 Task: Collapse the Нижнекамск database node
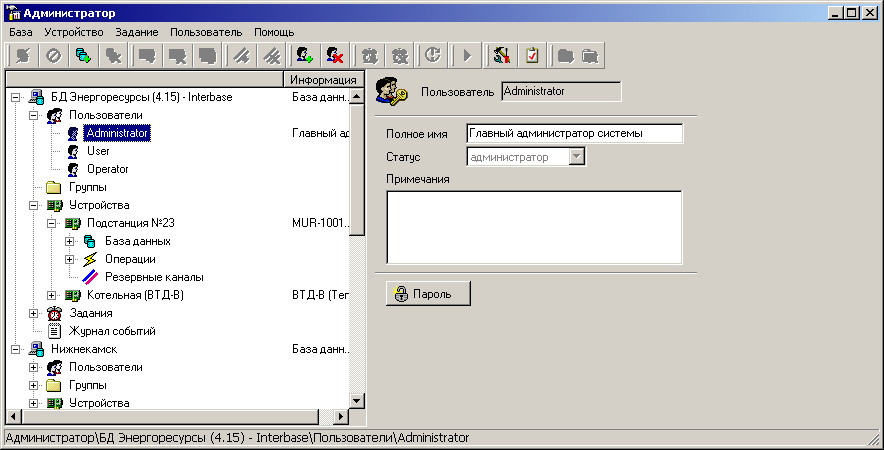click(16, 350)
